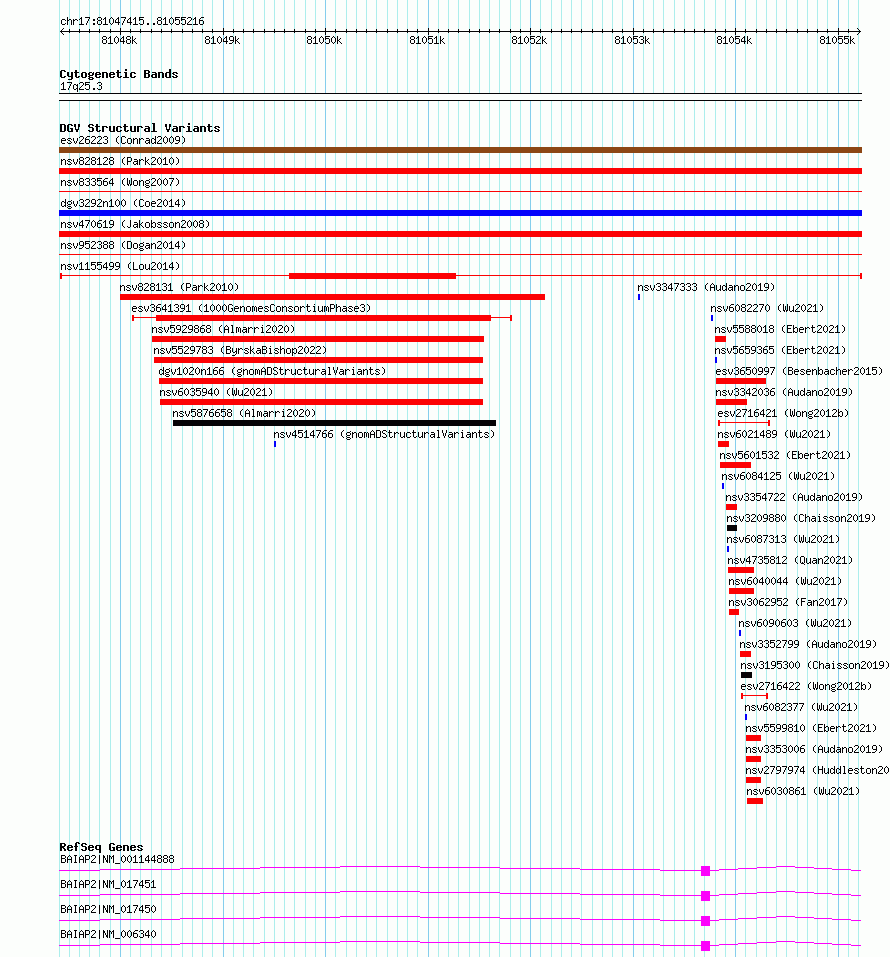Open dgv3292n100 (Coe2014) variant label
Viewport: 890px width, 957px height.
(123, 203)
